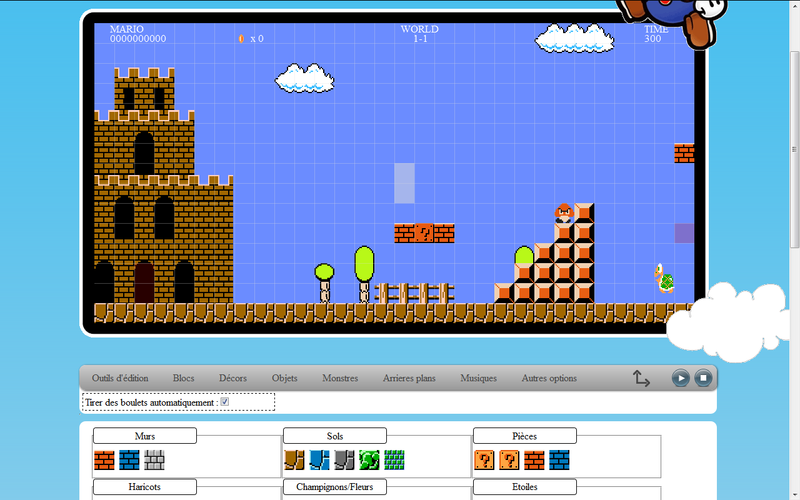Click the Murs category header
The width and height of the screenshot is (800, 500).
(x=145, y=436)
